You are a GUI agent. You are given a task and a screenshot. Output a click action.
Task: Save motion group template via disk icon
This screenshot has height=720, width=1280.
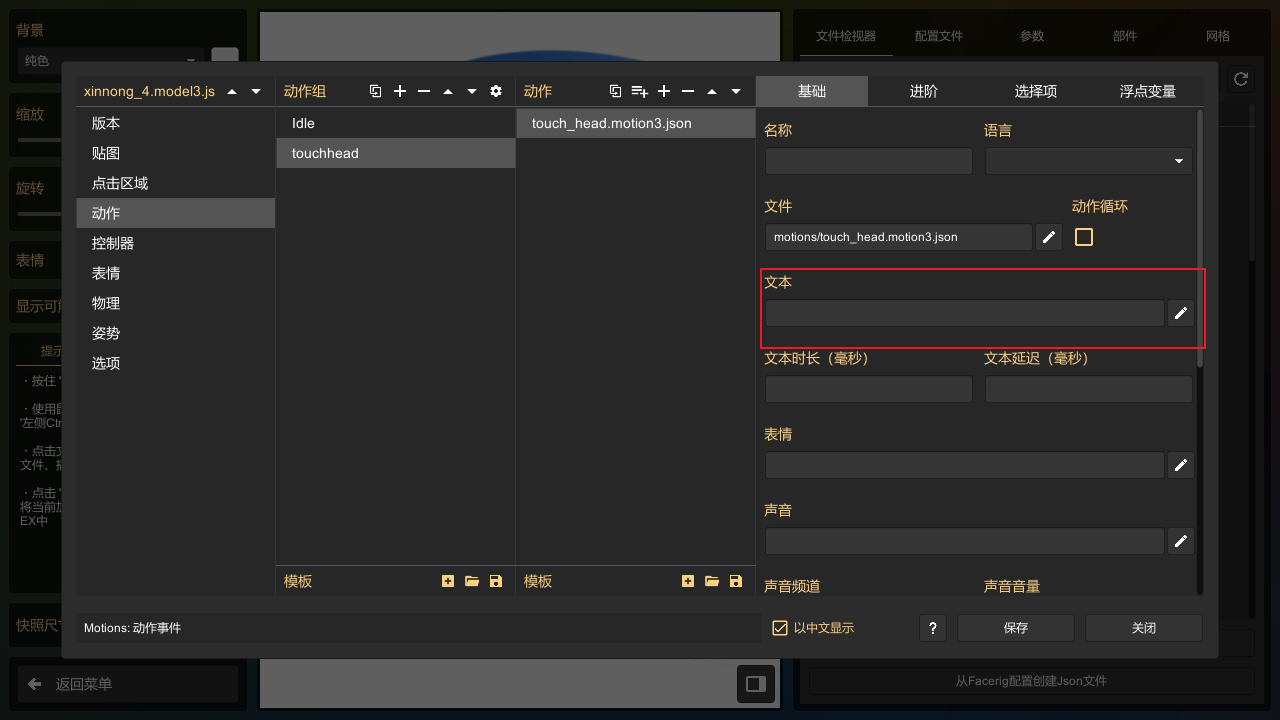pyautogui.click(x=496, y=581)
